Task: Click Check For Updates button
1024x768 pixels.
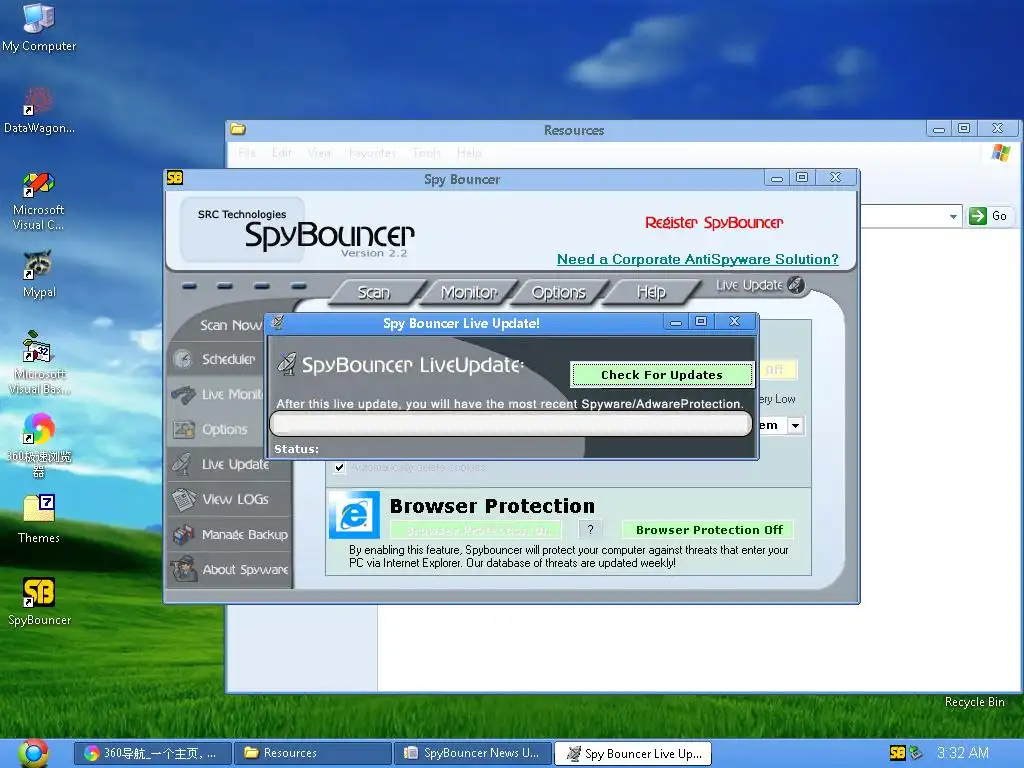Action: pos(662,375)
